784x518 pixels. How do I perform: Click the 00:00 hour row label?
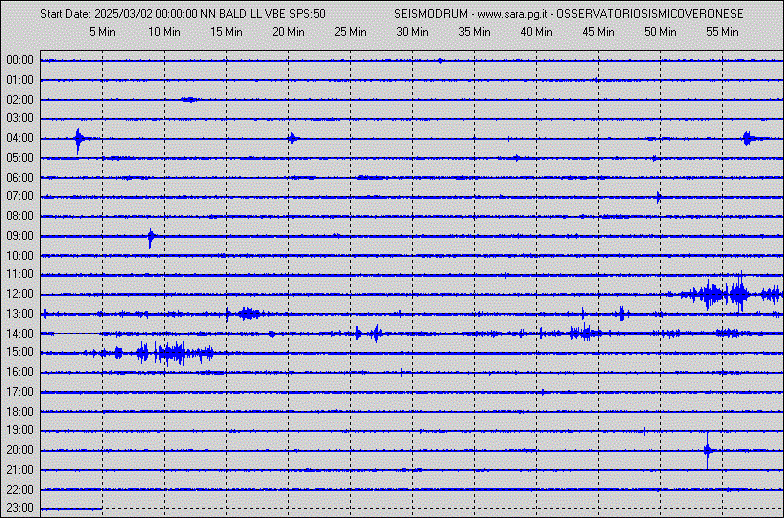(x=20, y=60)
